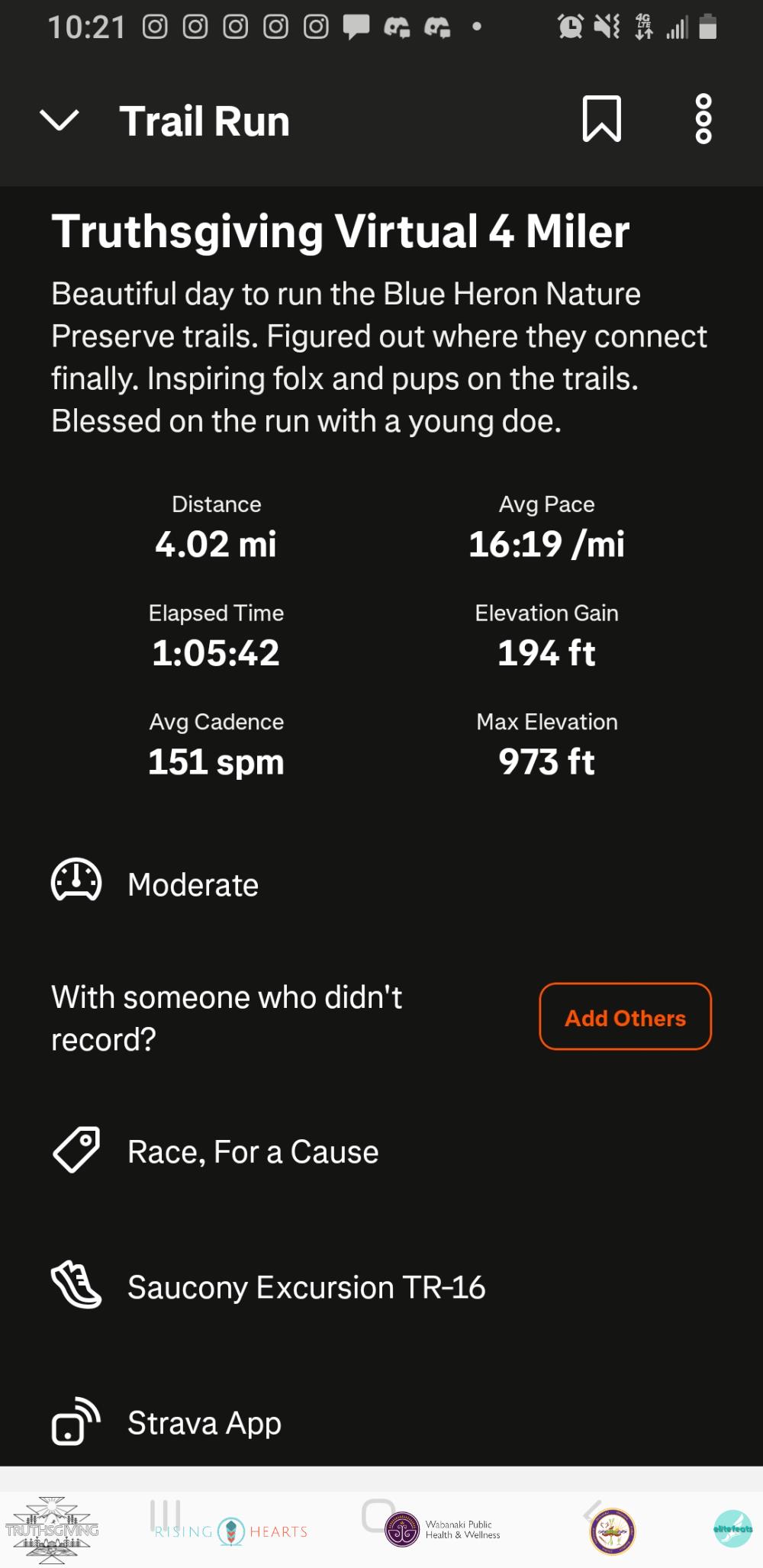Select the Saucony Excursion TR-16 gear label
Image resolution: width=763 pixels, height=1568 pixels.
(x=306, y=1287)
